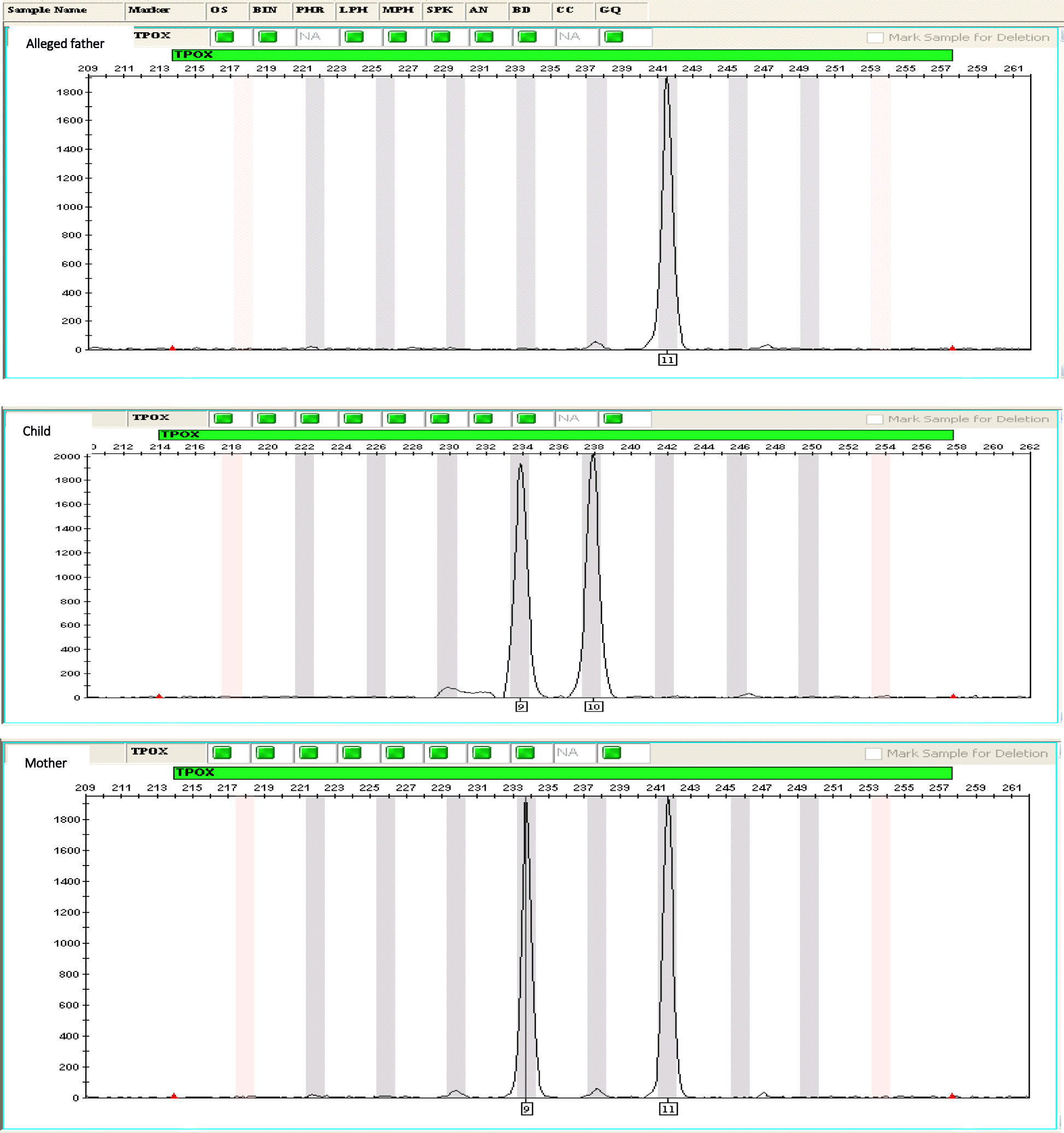The image size is (1064, 1133).
Task: Click the green TPOX marker bar for Child
Action: (556, 435)
